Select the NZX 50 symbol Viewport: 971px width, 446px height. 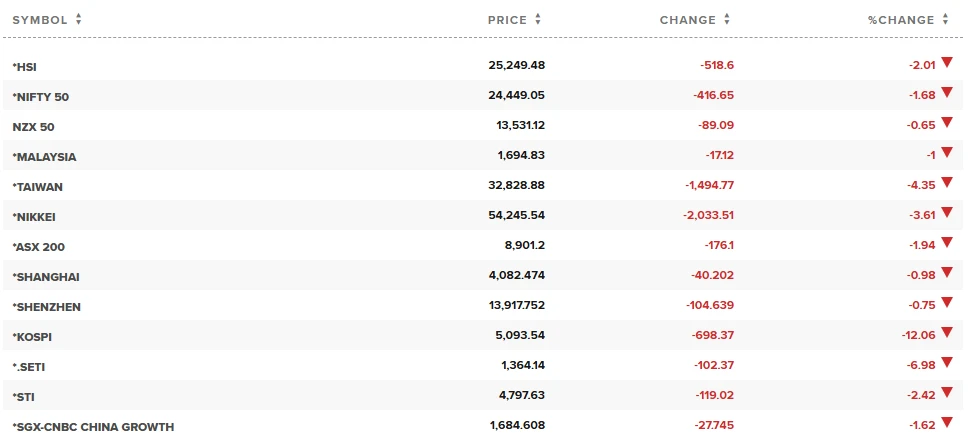(34, 126)
